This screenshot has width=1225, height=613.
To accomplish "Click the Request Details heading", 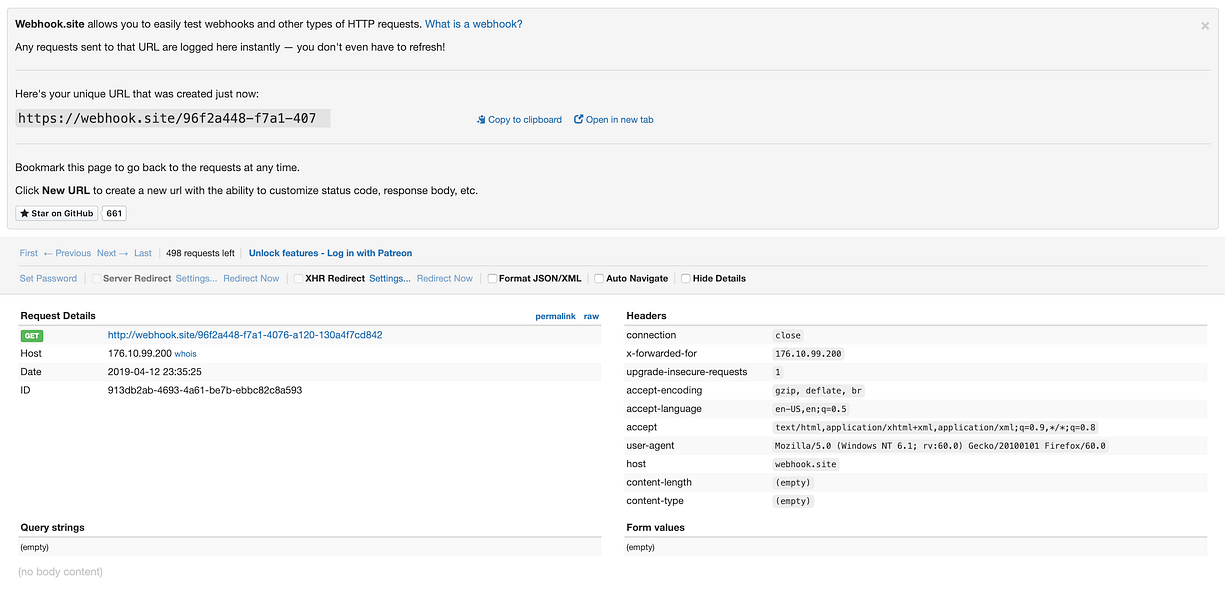I will (x=58, y=316).
